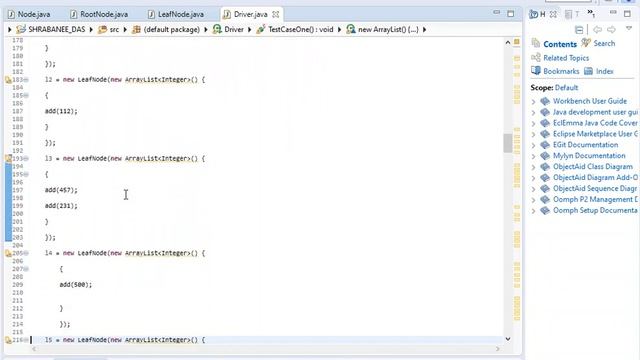Expand breadcrumb arrow after Driver
The image size is (640, 360).
[x=249, y=29]
